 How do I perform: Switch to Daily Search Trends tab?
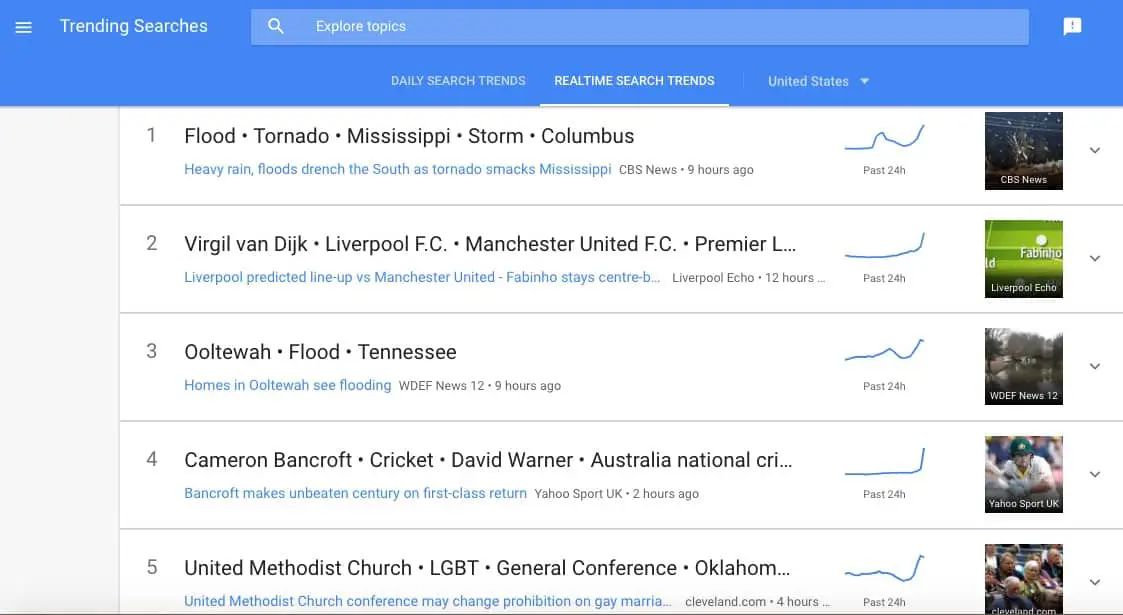[x=458, y=81]
